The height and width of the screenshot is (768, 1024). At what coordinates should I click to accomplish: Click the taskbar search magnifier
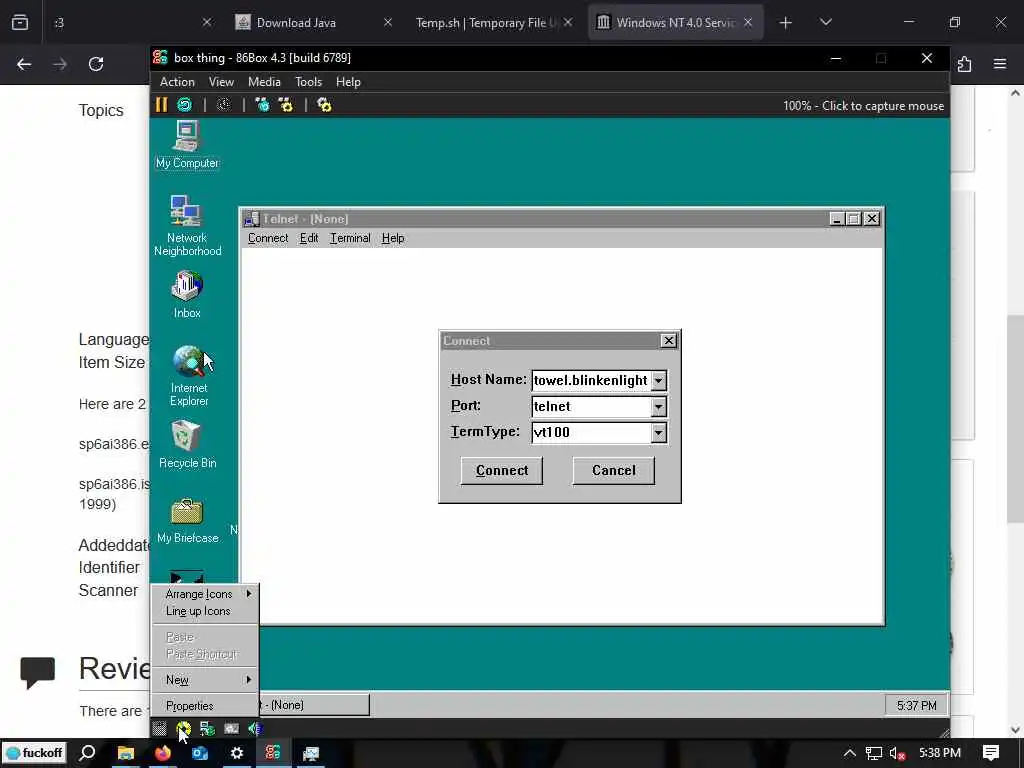click(87, 753)
